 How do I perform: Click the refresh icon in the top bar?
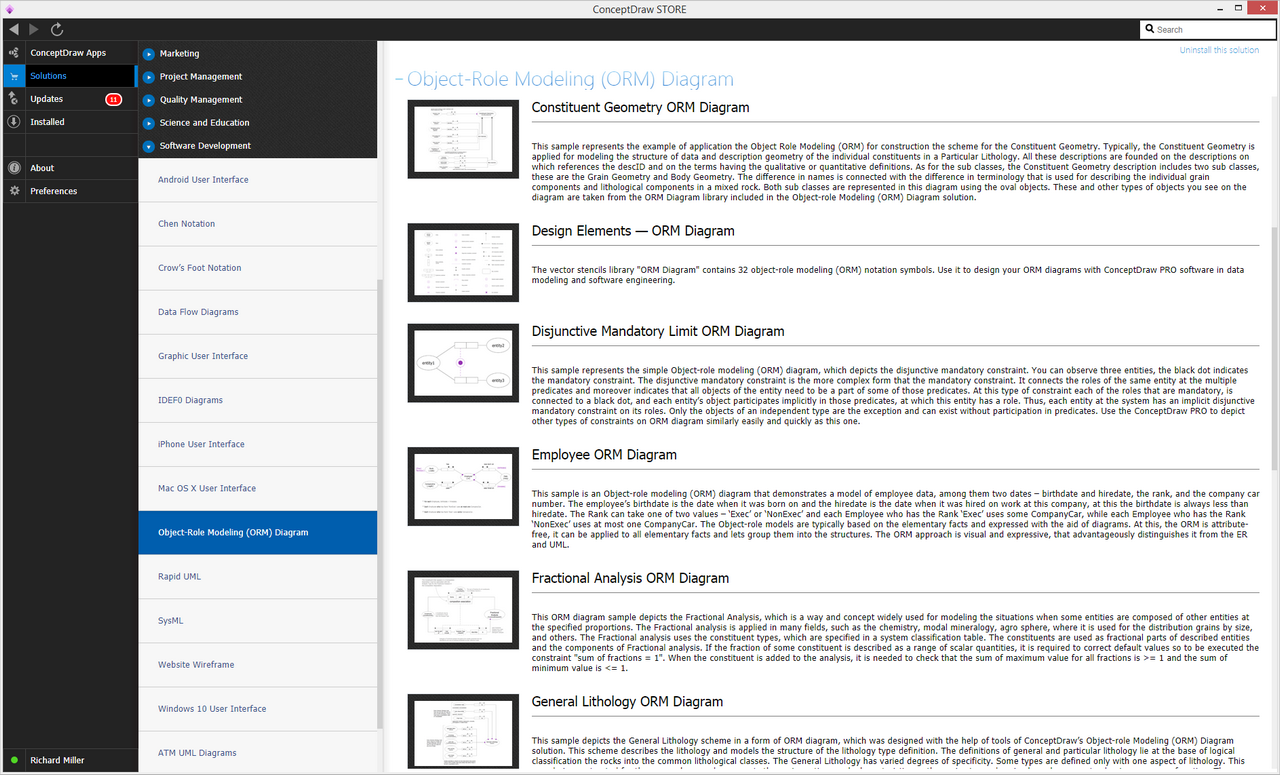point(57,30)
